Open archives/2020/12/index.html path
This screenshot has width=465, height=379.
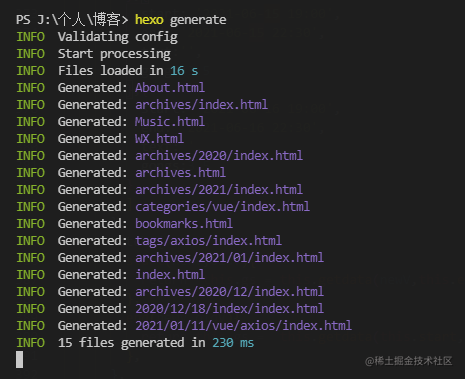229,292
